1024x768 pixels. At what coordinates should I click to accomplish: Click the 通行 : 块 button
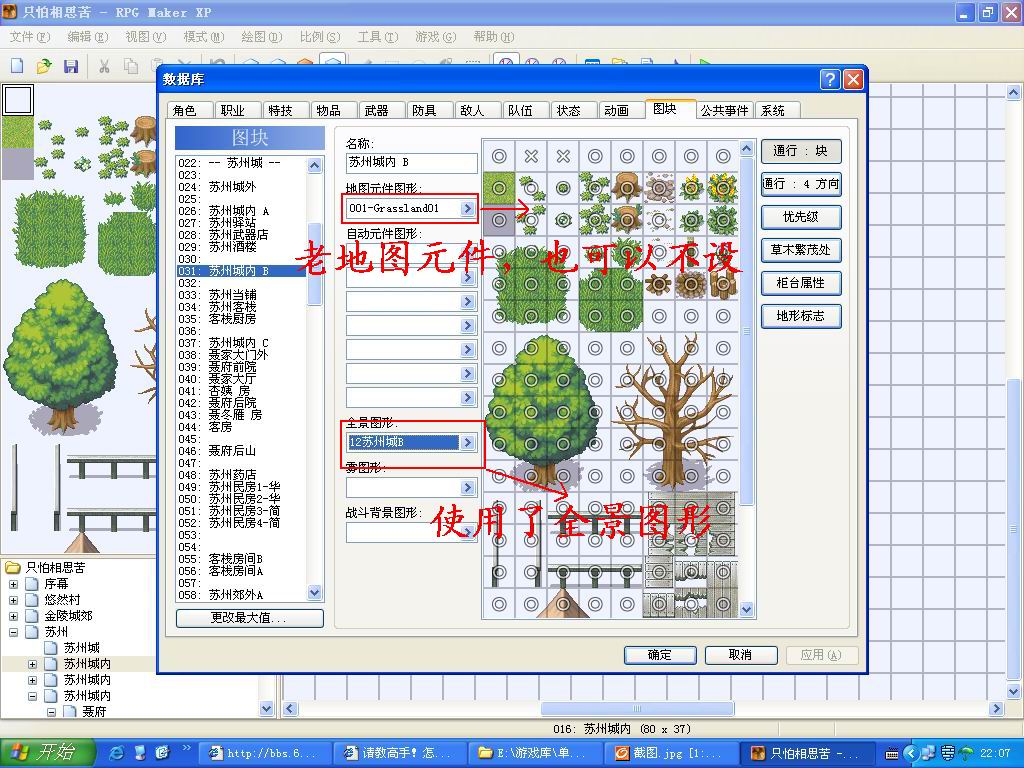coord(801,151)
